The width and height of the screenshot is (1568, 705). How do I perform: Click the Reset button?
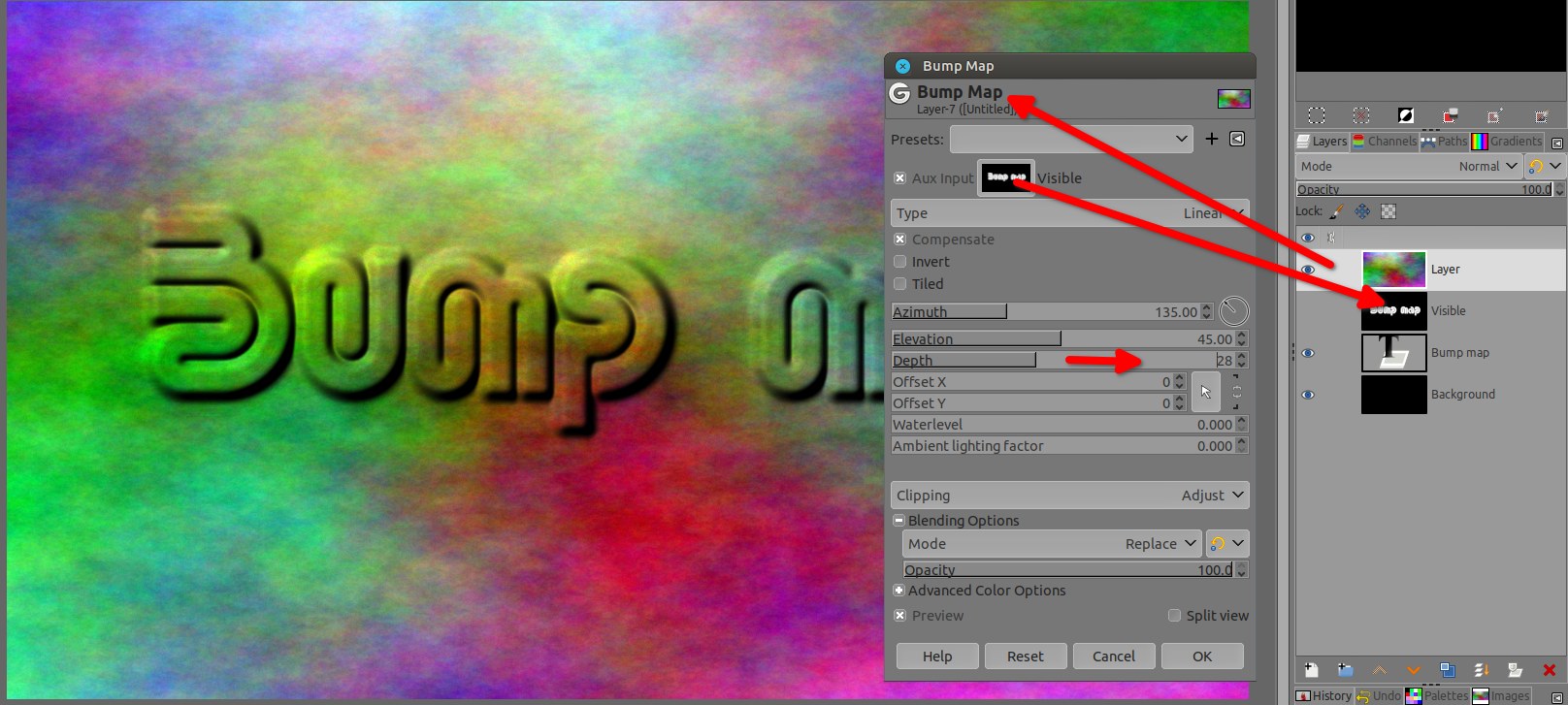click(x=1026, y=657)
